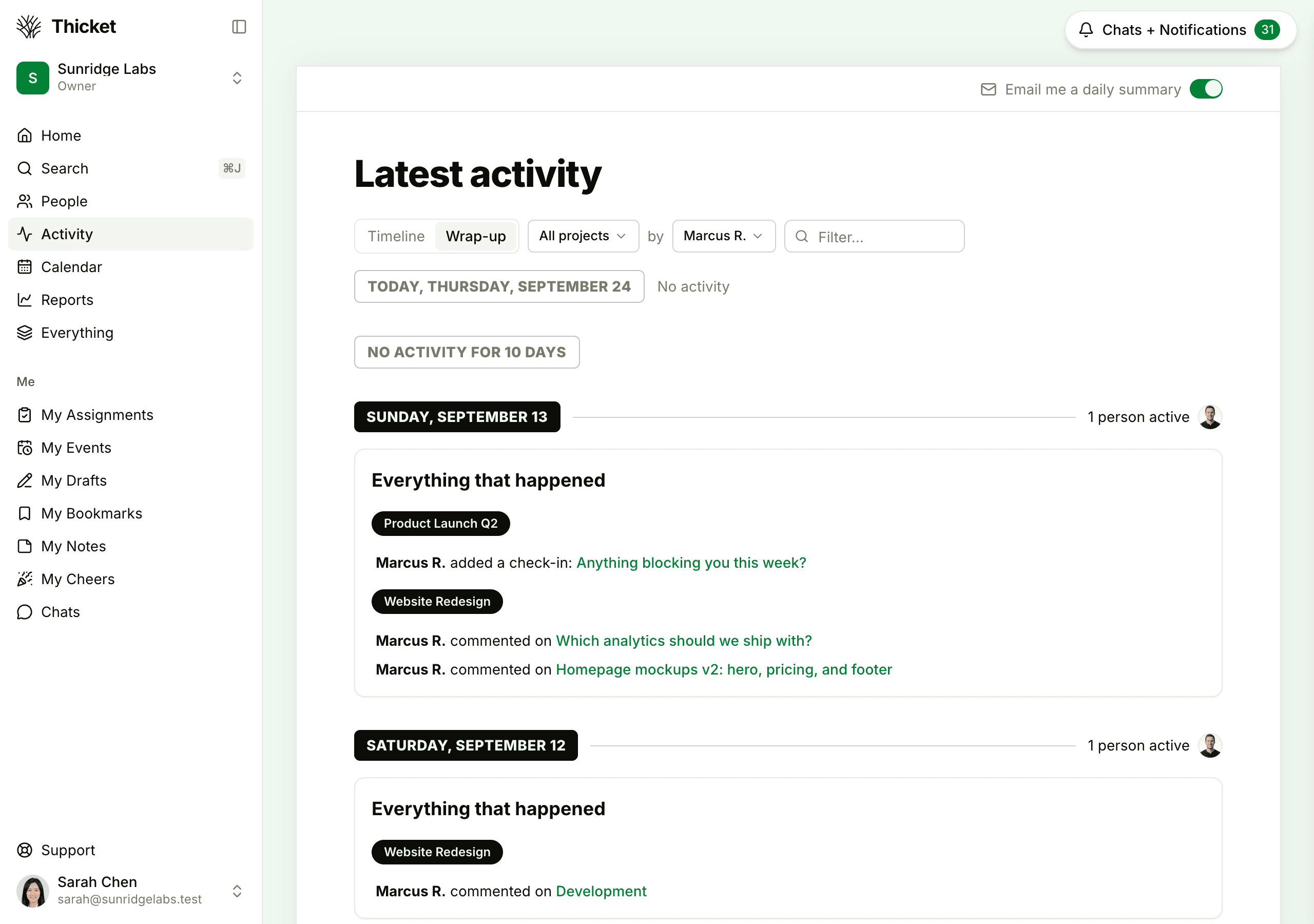Click the My Cheers party icon
Viewport: 1314px width, 924px height.
[x=25, y=579]
